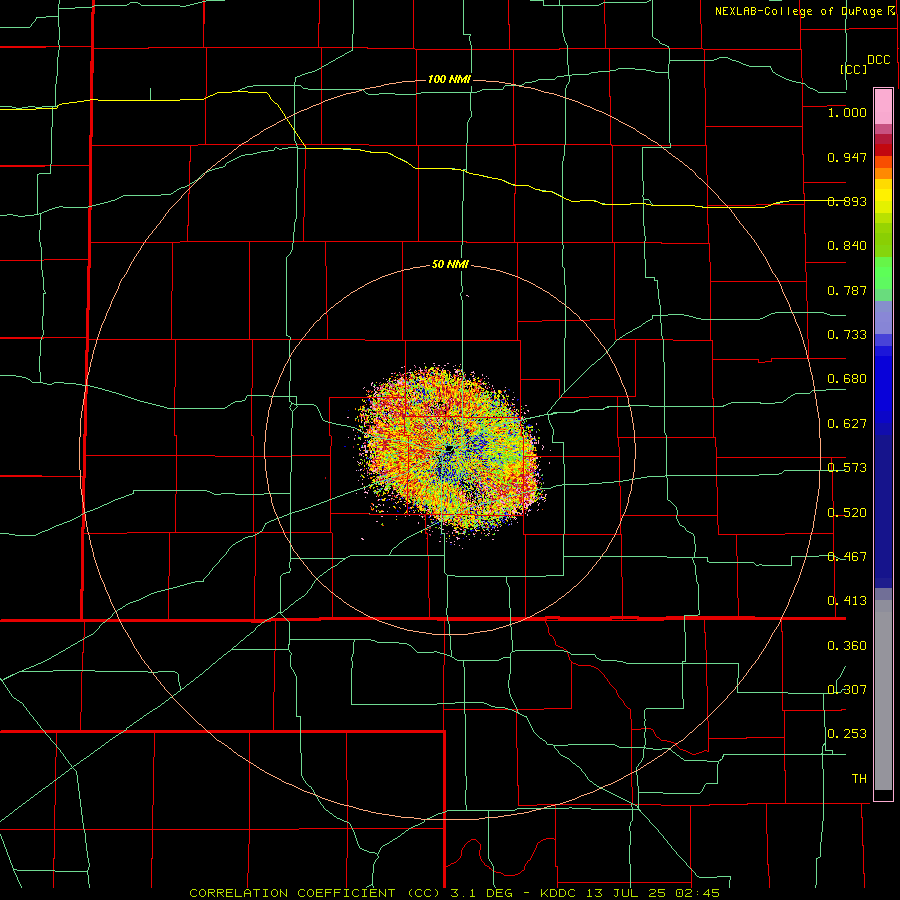This screenshot has width=900, height=900.
Task: Select the 0.627 scale value
Action: coord(847,424)
